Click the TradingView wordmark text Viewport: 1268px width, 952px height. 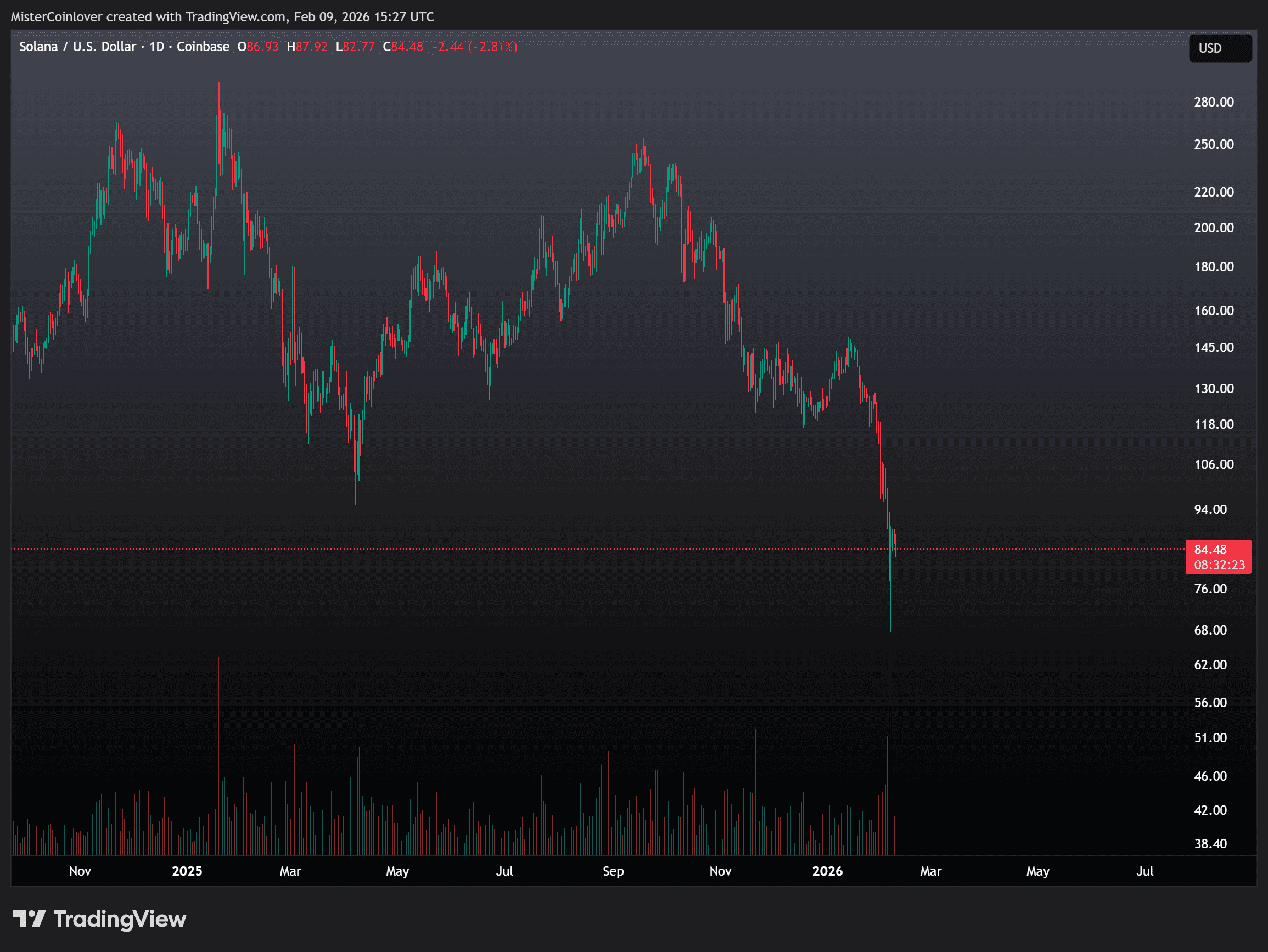(119, 919)
